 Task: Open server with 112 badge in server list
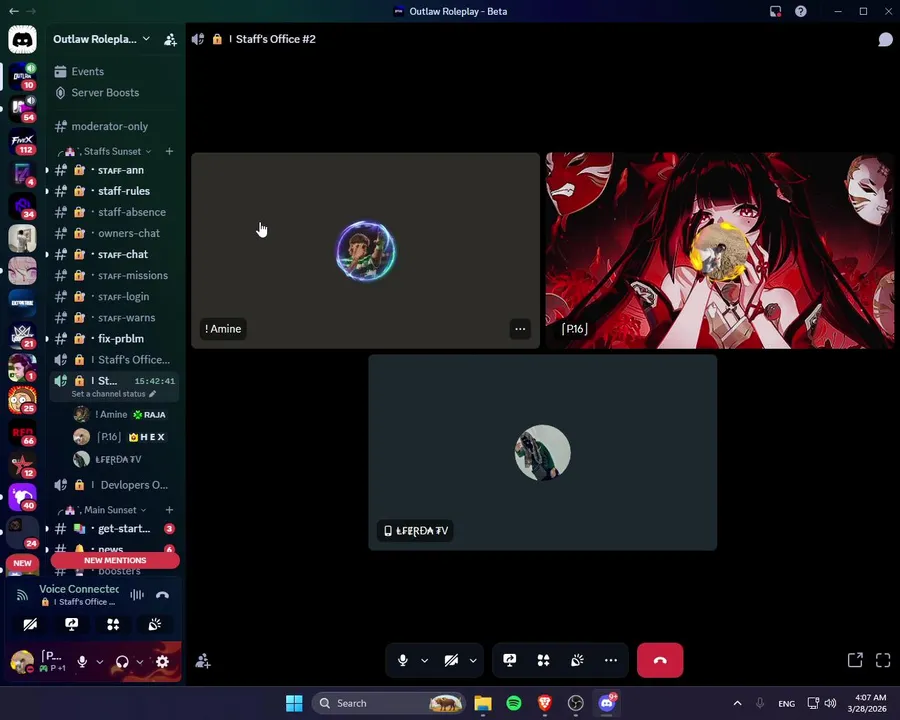pos(22,141)
